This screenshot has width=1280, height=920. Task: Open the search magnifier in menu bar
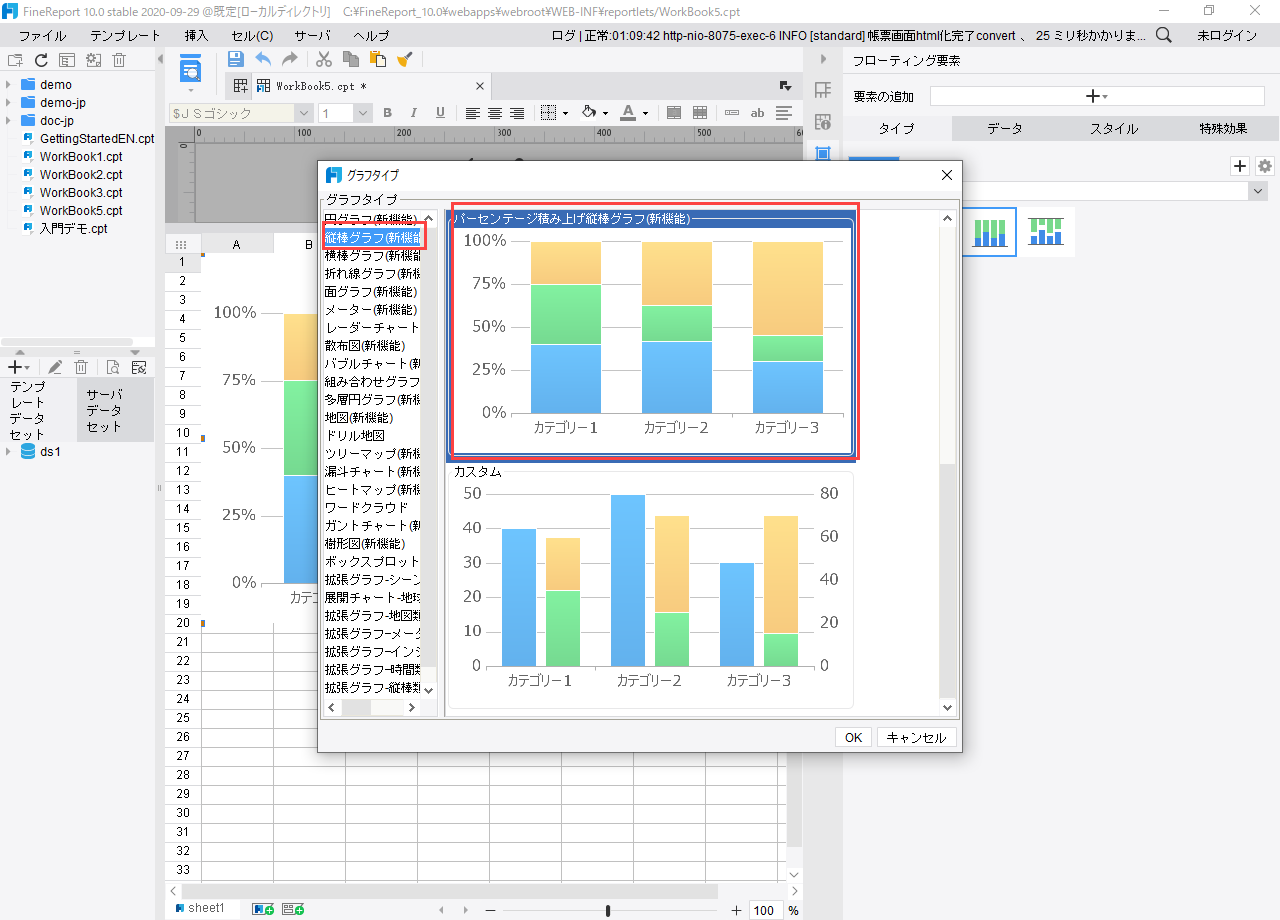tap(1164, 35)
